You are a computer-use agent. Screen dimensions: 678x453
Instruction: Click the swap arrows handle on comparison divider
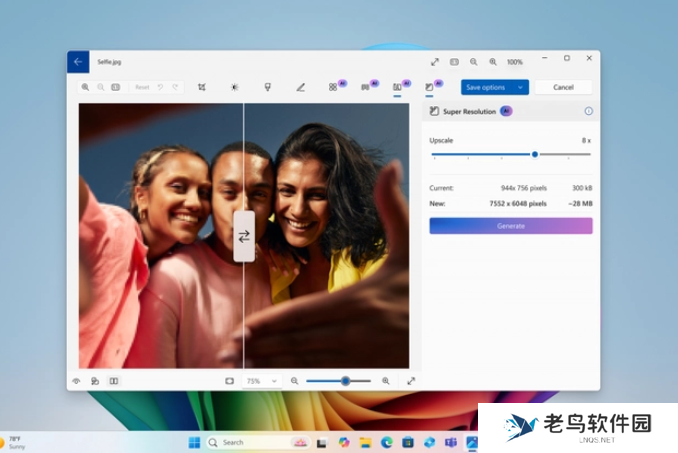(244, 236)
